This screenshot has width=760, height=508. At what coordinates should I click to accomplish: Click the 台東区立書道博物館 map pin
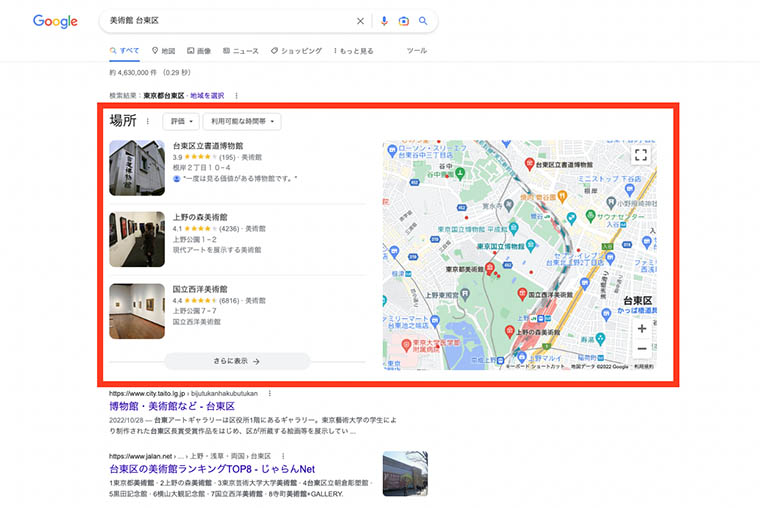point(529,164)
